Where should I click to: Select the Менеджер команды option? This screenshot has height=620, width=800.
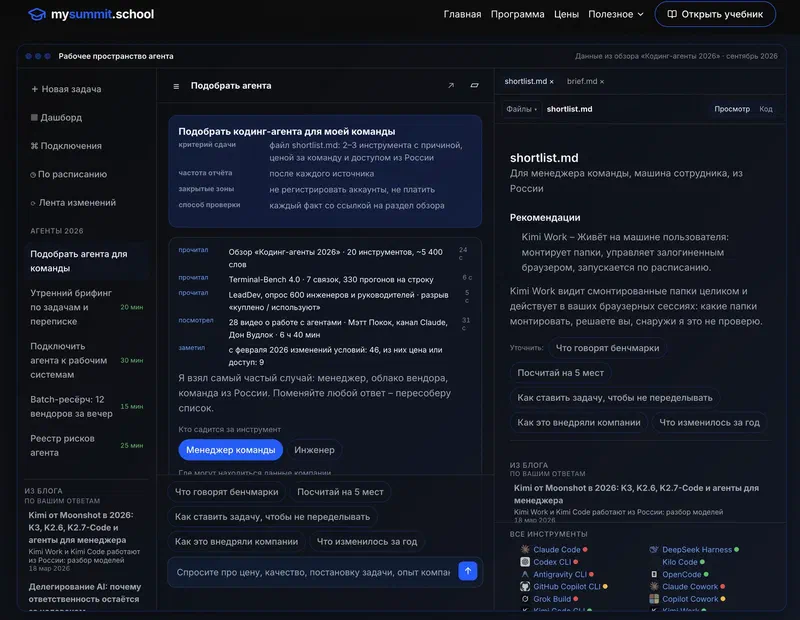(231, 450)
